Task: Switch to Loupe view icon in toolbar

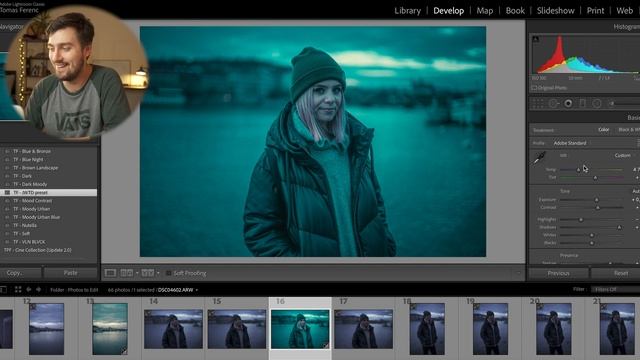Action: 110,273
